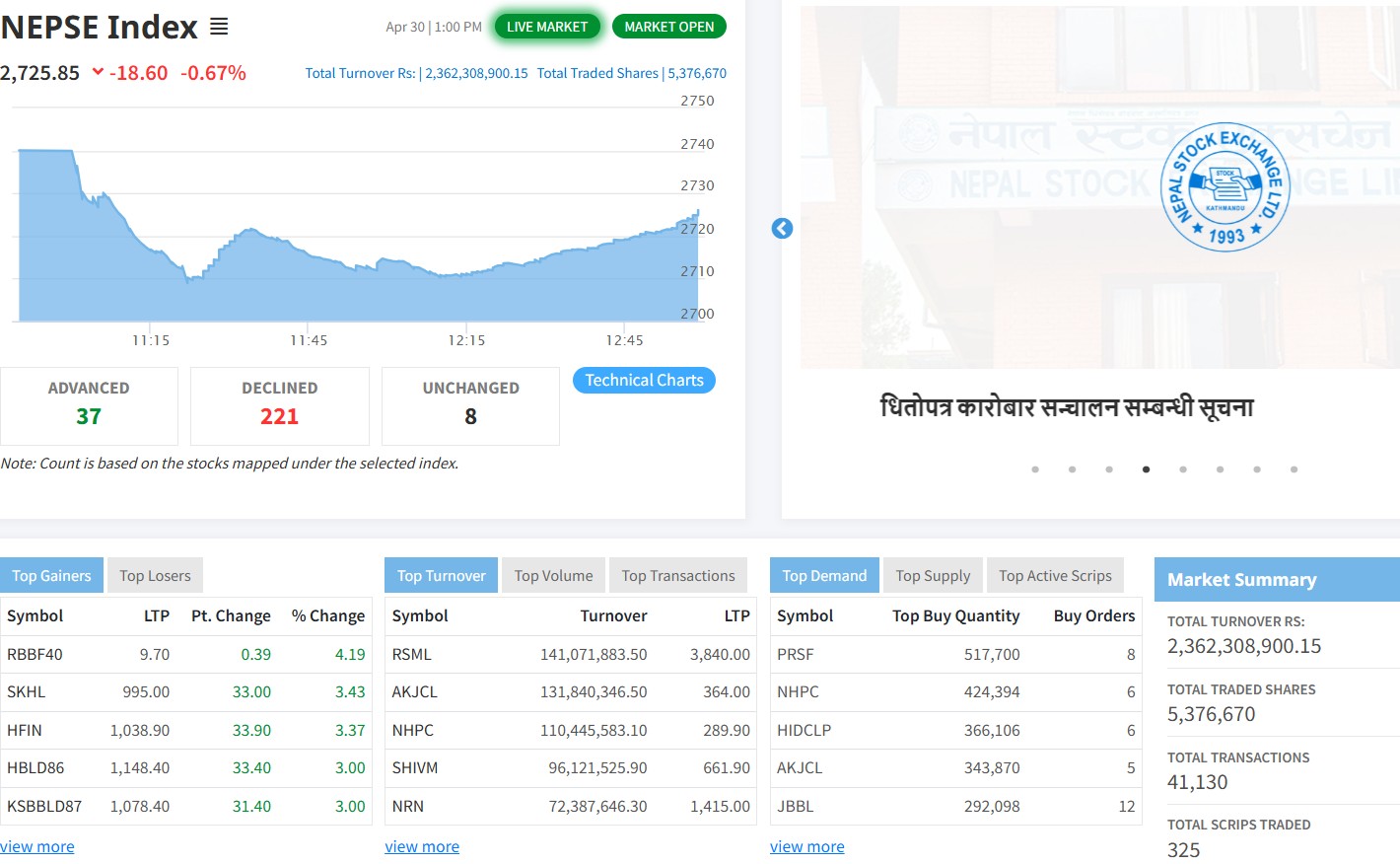Viewport: 1400px width, 864px height.
Task: Open the Top Volume tab
Action: click(553, 576)
